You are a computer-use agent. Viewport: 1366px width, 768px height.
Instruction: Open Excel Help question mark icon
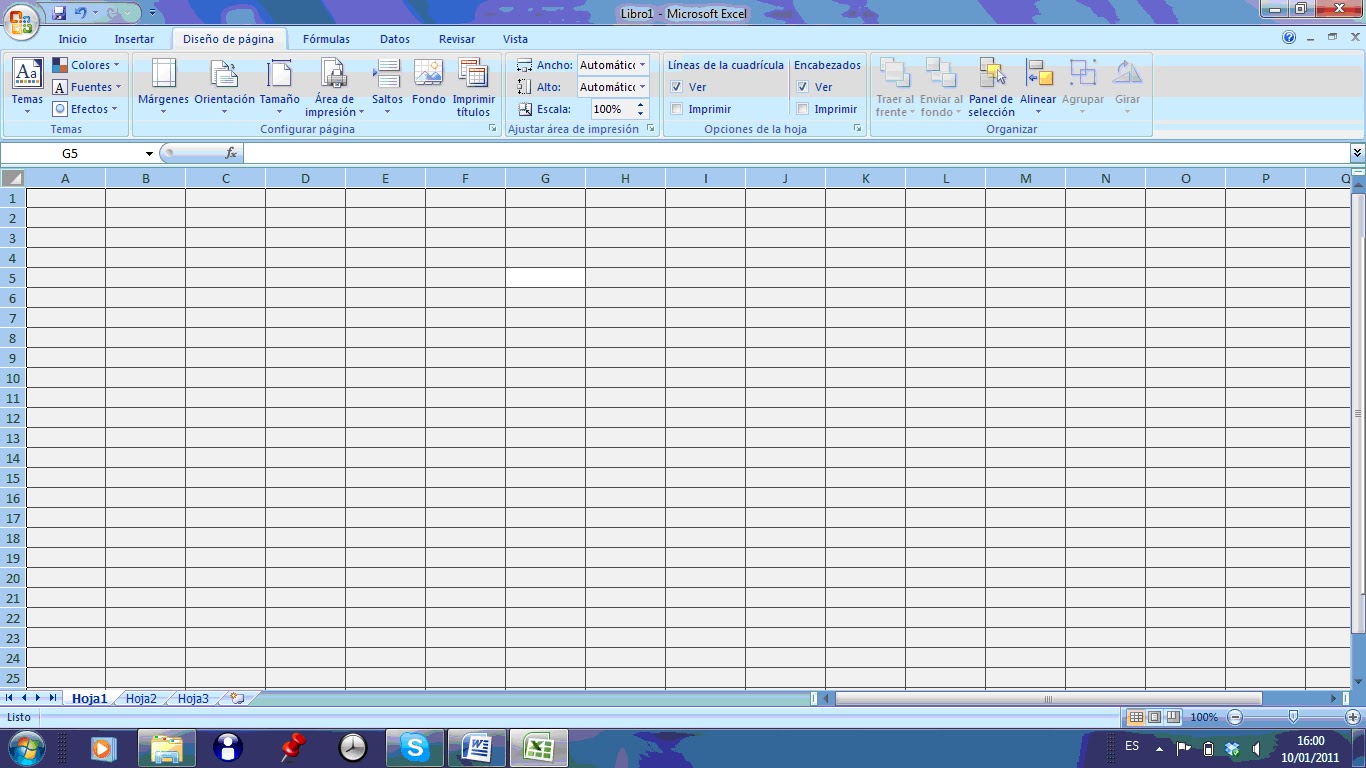pos(1289,38)
